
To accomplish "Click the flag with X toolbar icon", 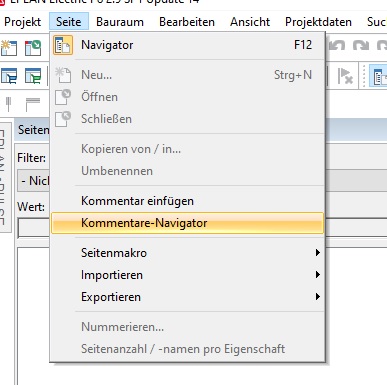I will pos(345,76).
